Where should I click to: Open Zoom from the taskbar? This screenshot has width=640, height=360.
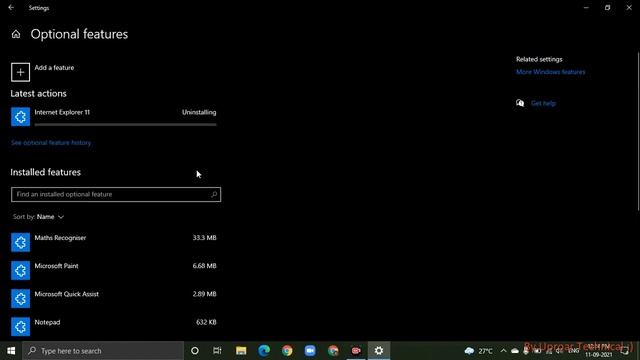pos(310,351)
